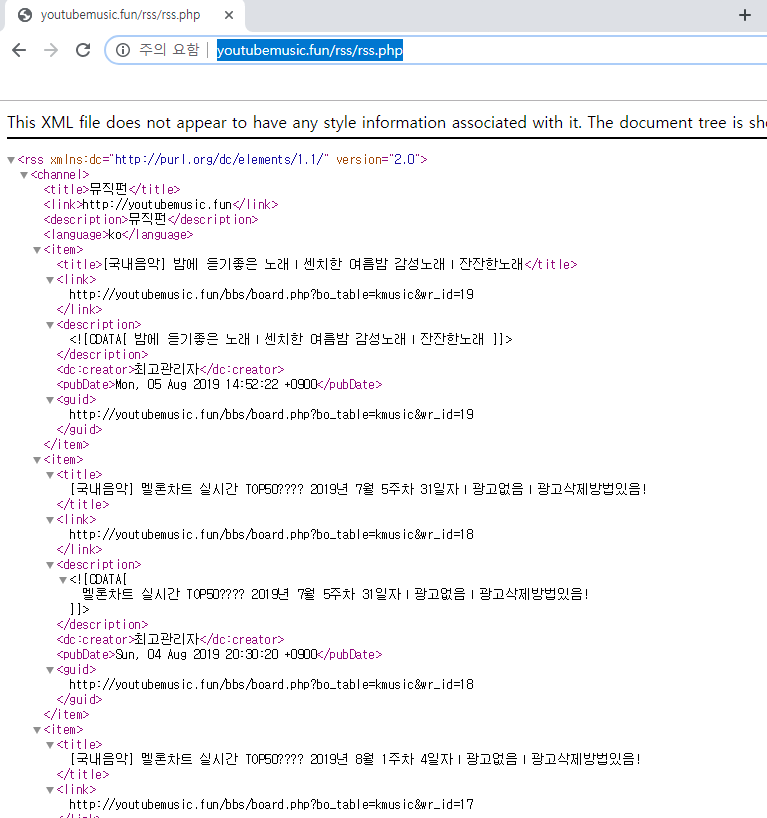
Task: Collapse the guid node for wr_id=19
Action: click(50, 400)
